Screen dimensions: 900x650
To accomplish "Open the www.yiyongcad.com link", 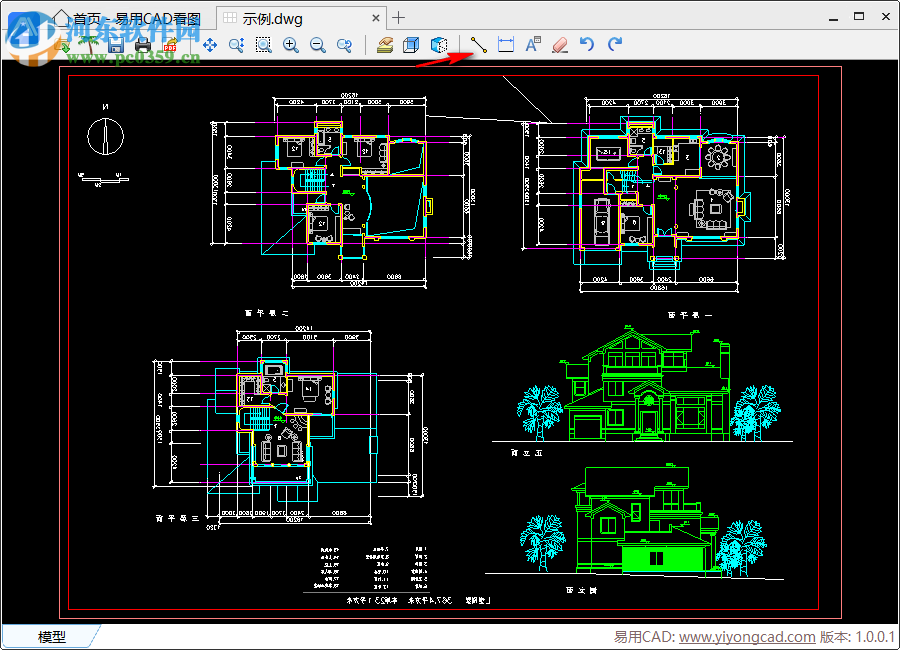I will point(747,637).
